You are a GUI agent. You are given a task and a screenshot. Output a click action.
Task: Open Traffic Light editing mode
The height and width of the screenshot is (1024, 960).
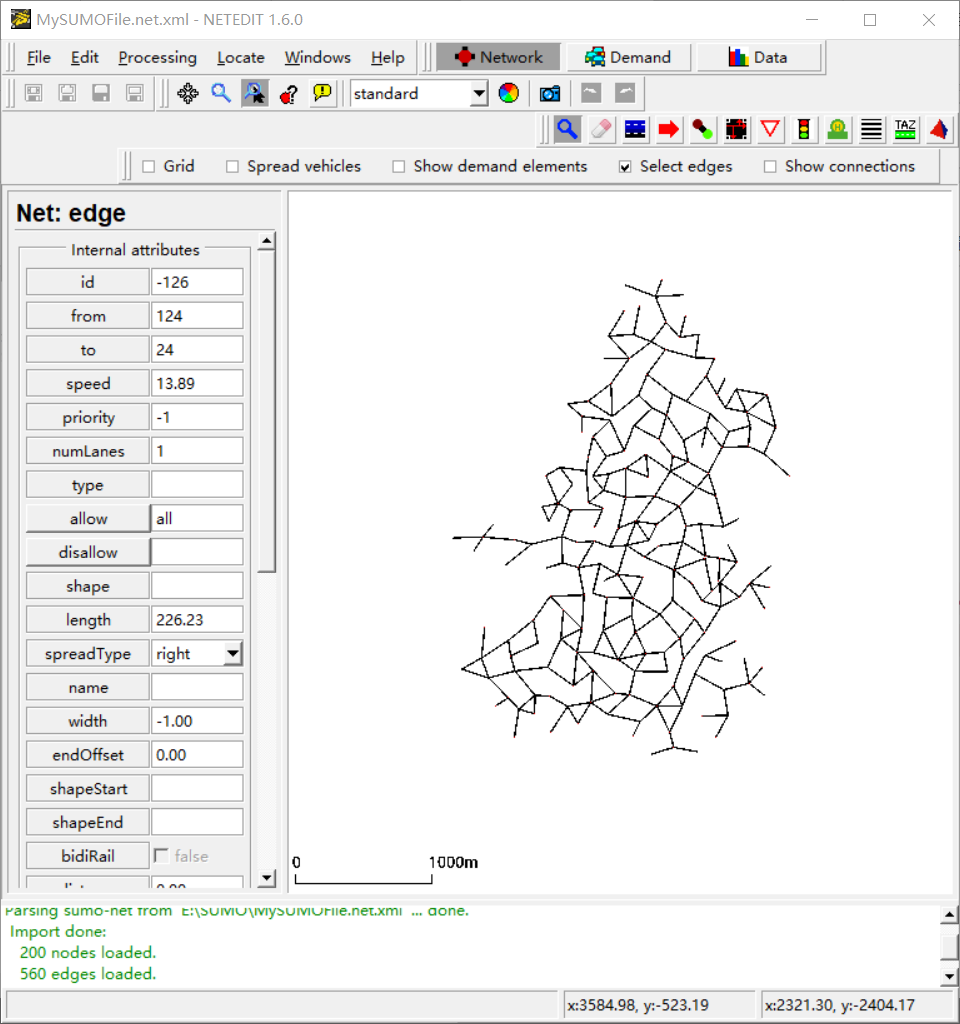pos(804,129)
